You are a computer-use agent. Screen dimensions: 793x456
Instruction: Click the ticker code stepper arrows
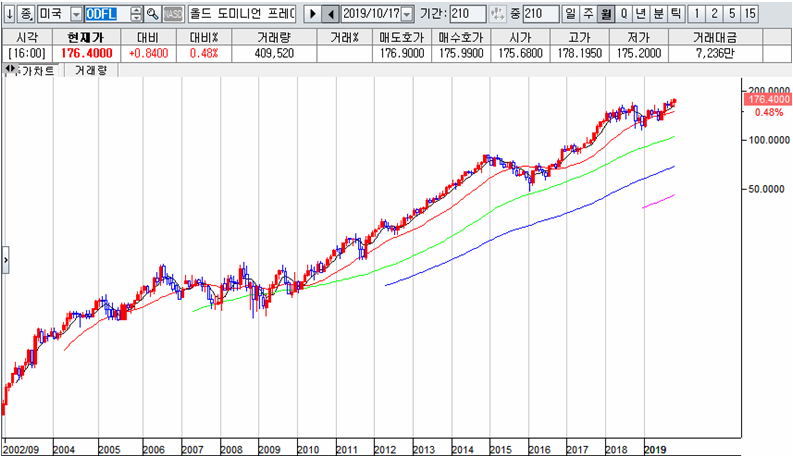click(x=136, y=14)
